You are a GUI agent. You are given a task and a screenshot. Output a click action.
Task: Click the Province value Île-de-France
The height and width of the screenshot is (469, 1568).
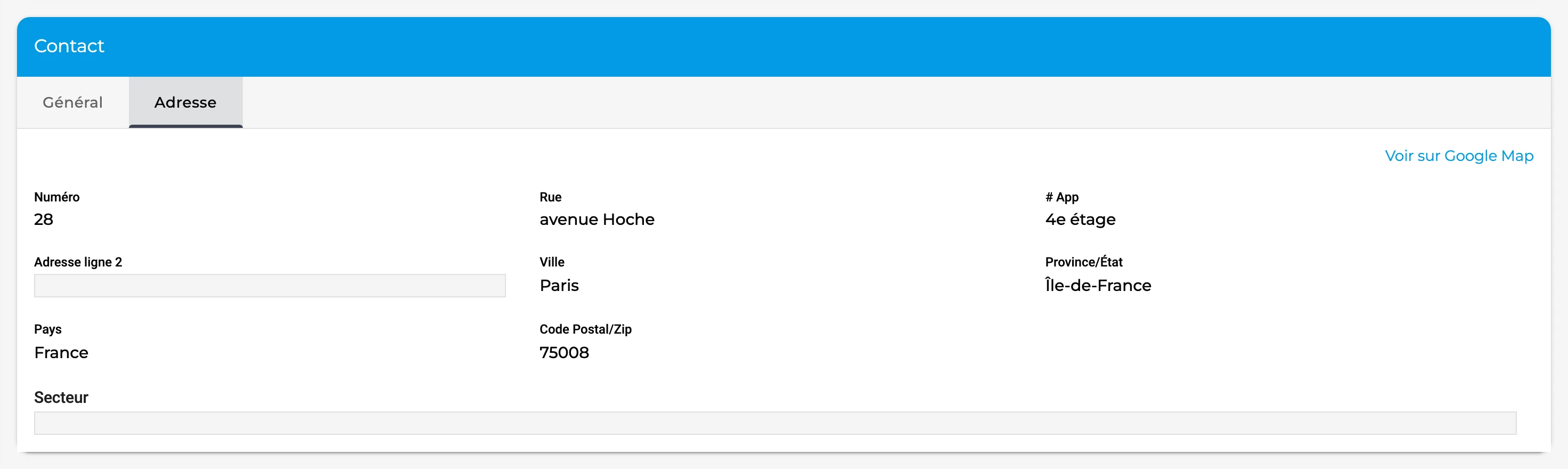coord(1098,285)
